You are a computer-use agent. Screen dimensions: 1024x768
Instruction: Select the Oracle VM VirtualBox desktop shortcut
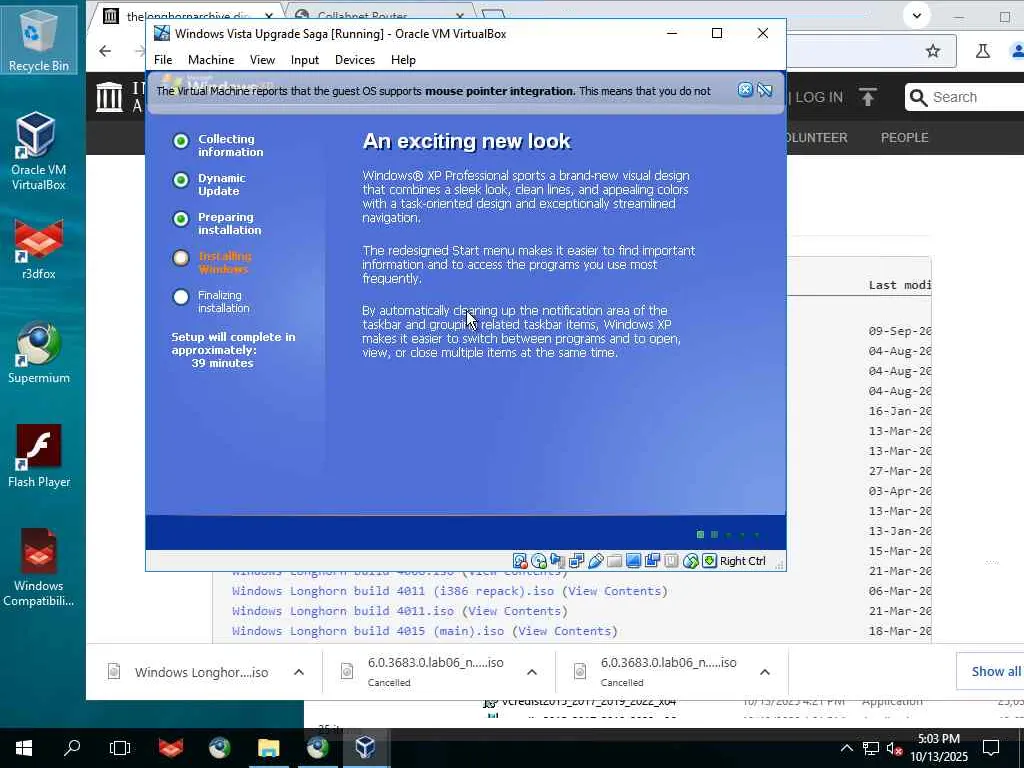(x=39, y=152)
